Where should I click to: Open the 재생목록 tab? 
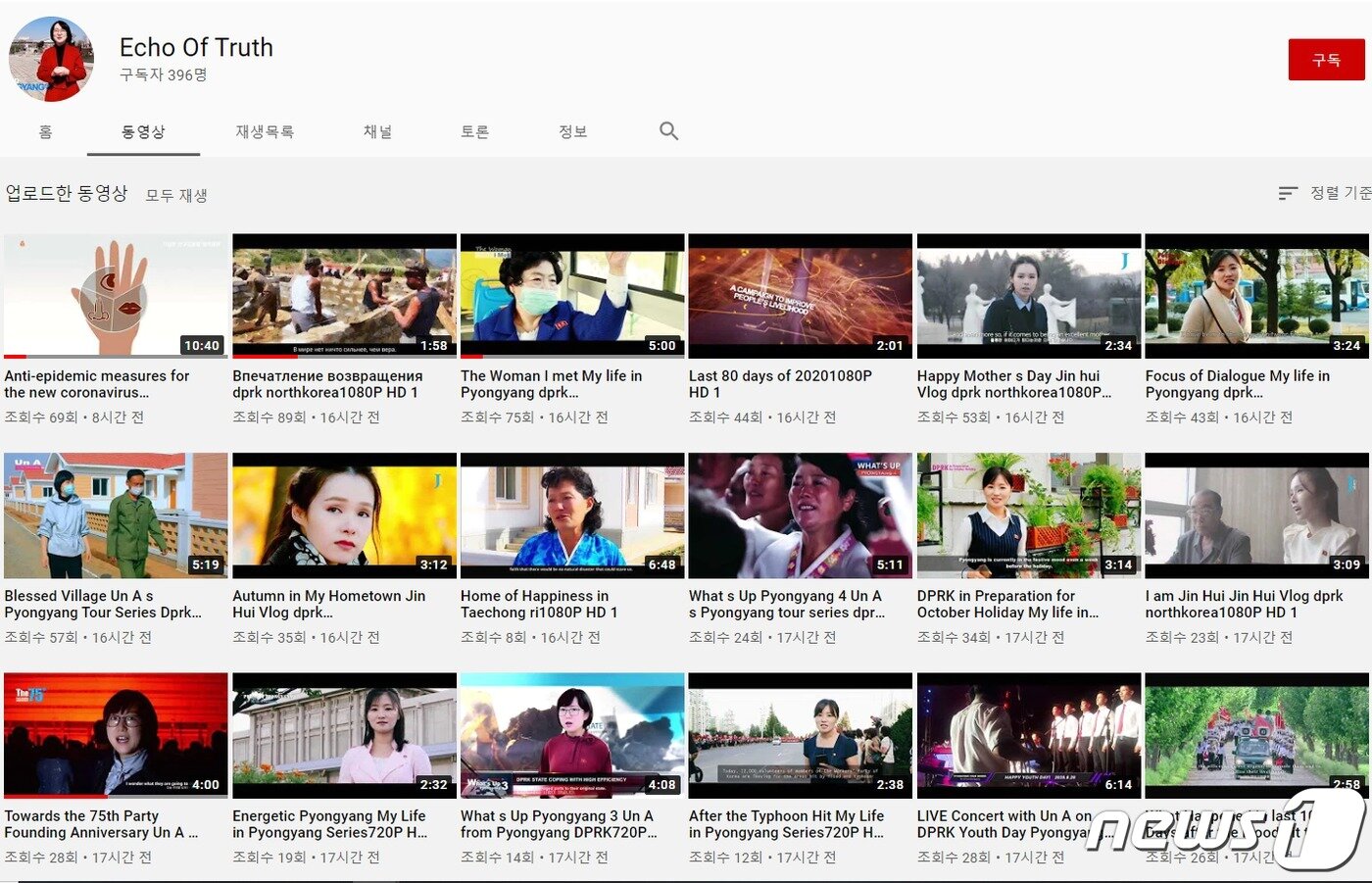pos(265,131)
